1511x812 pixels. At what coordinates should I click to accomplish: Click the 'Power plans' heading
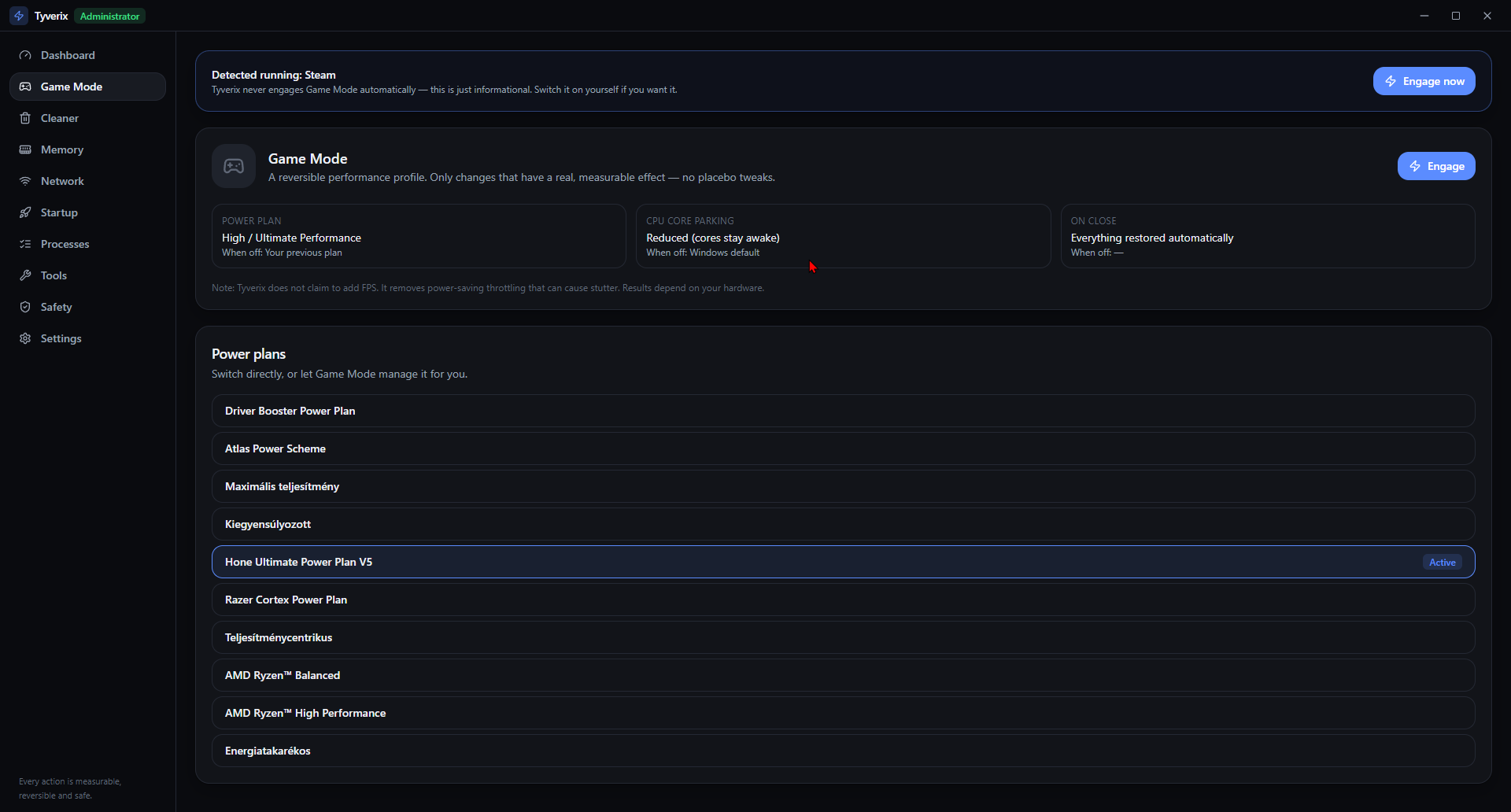[x=249, y=354]
